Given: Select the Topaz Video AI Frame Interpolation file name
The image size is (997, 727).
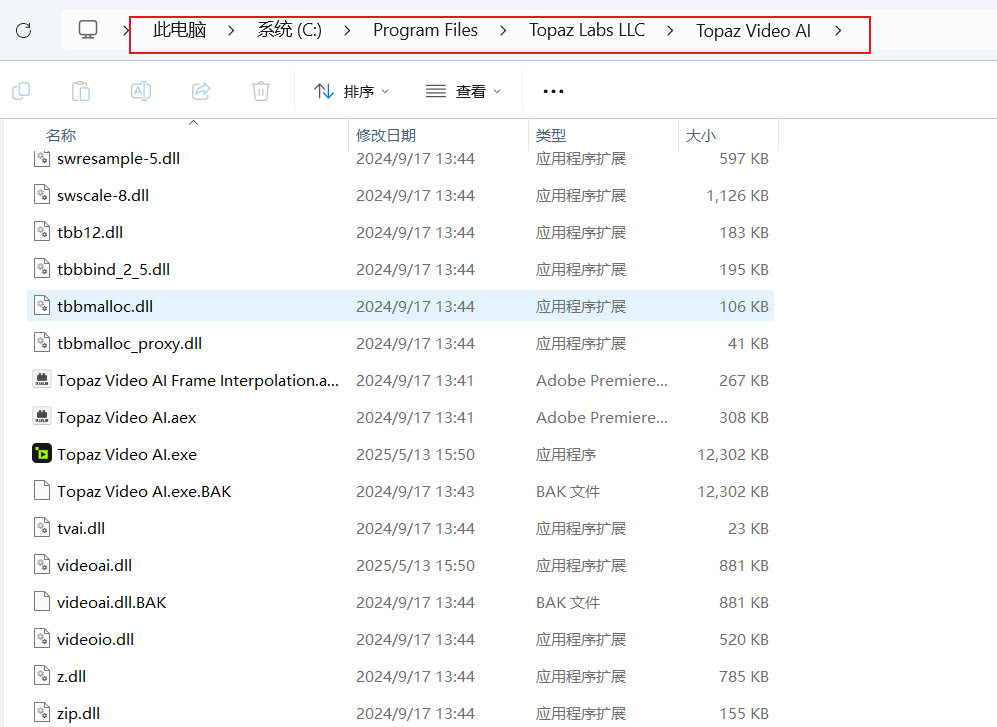Looking at the screenshot, I should tap(198, 380).
